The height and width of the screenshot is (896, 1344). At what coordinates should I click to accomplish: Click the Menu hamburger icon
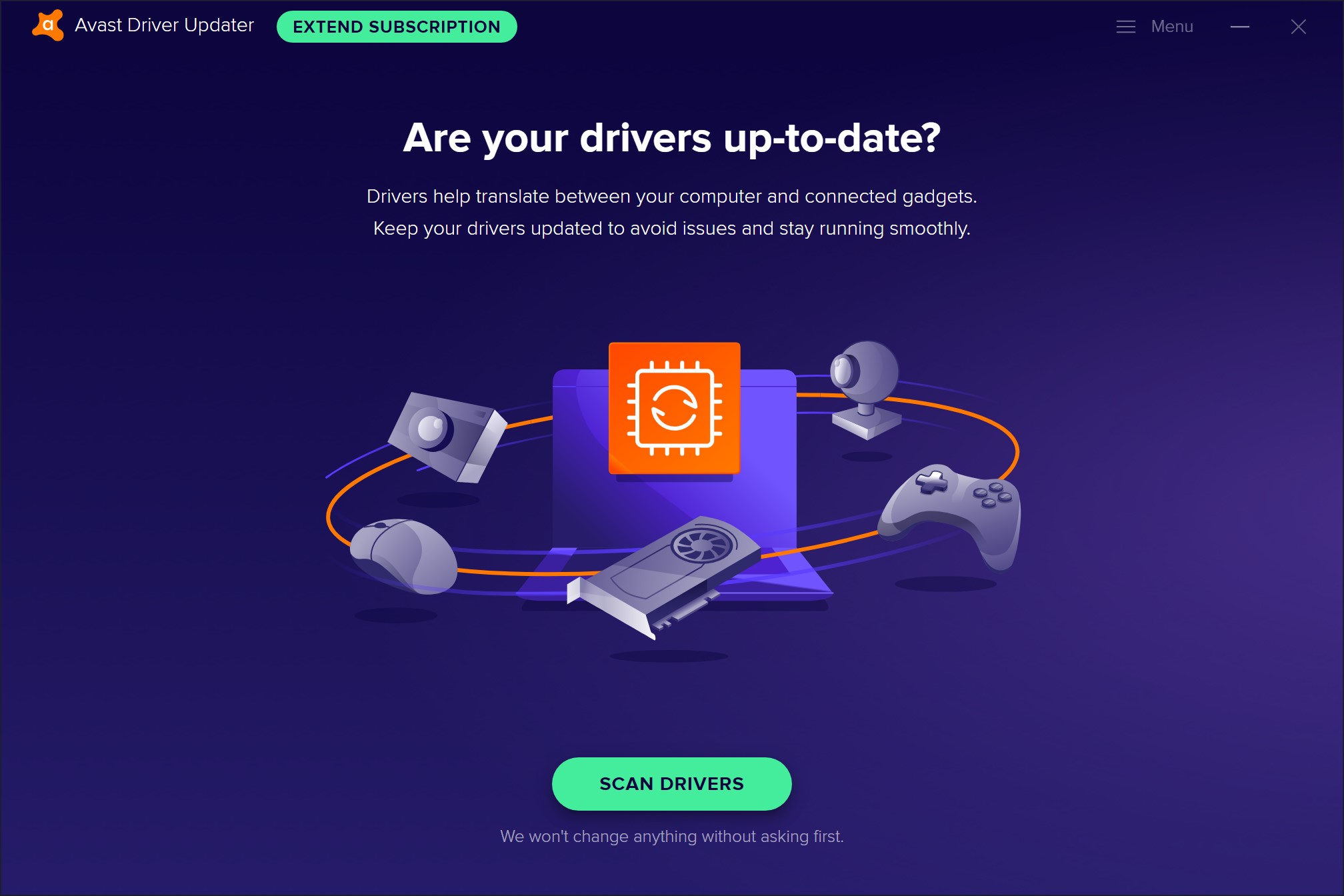click(1125, 27)
